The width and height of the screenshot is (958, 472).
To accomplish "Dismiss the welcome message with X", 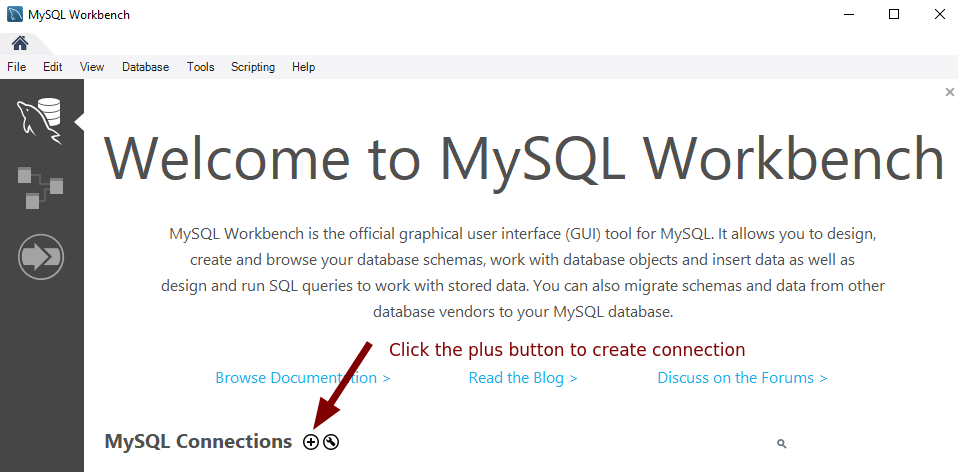I will [949, 92].
